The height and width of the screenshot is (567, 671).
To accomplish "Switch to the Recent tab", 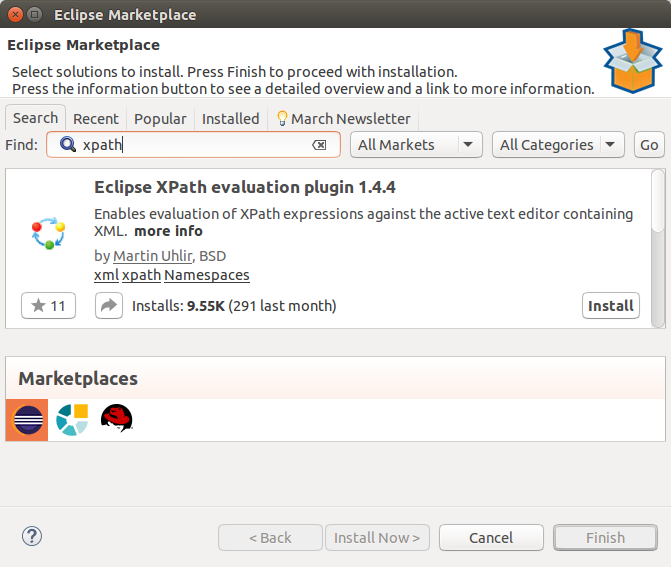I will click(96, 119).
